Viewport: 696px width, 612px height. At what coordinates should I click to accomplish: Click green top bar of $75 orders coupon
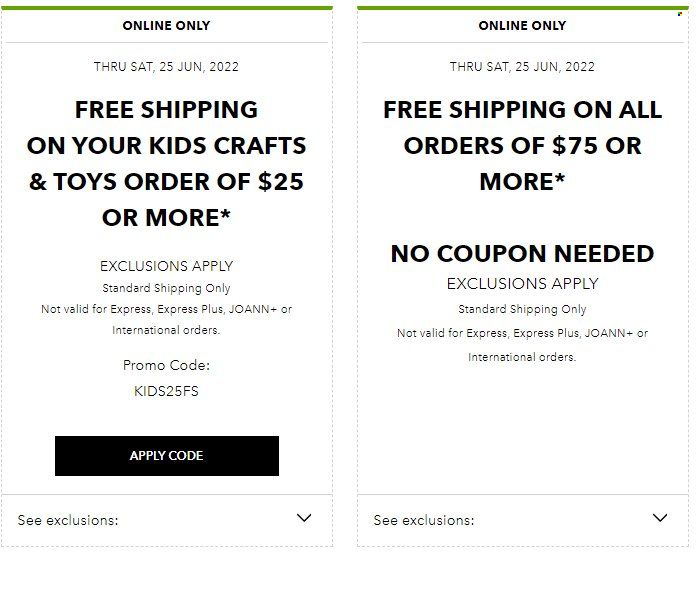[522, 8]
